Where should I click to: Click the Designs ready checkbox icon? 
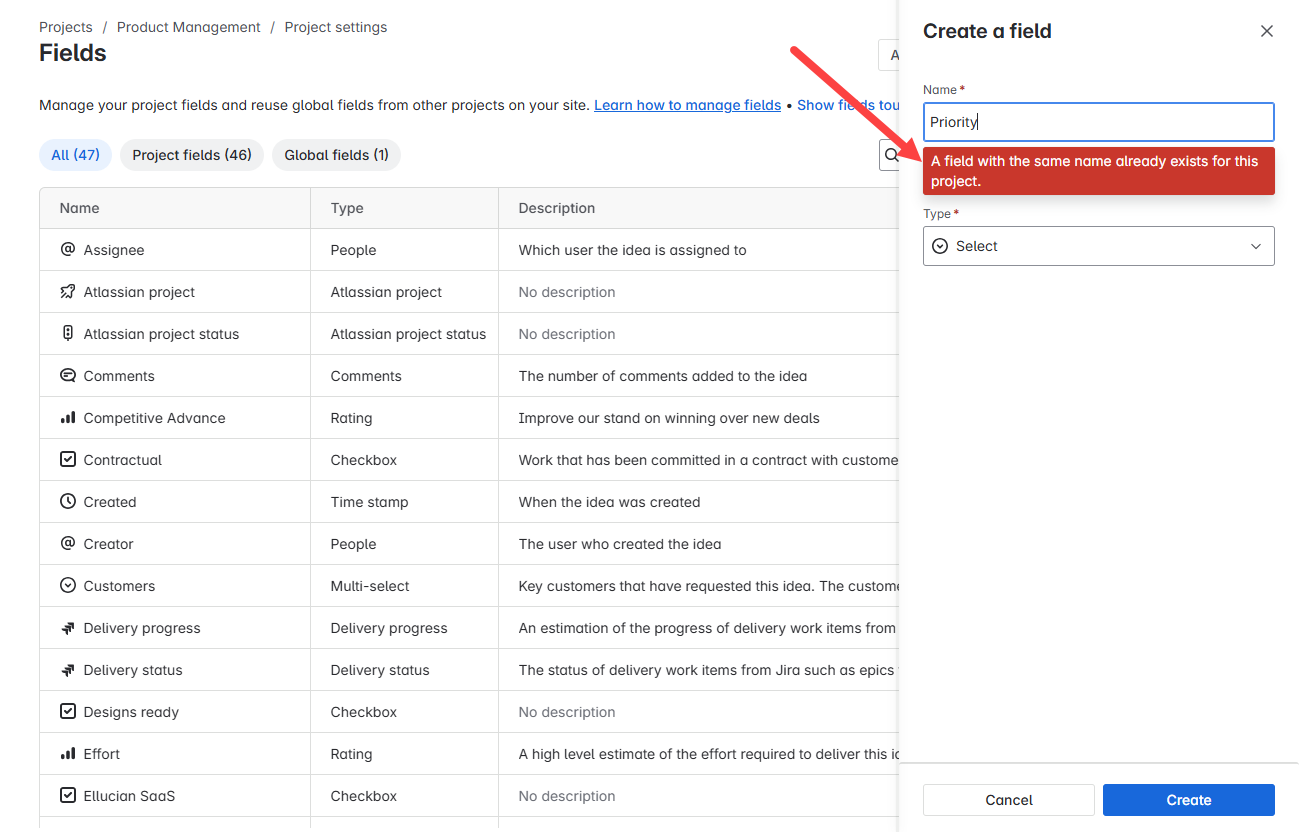68,712
